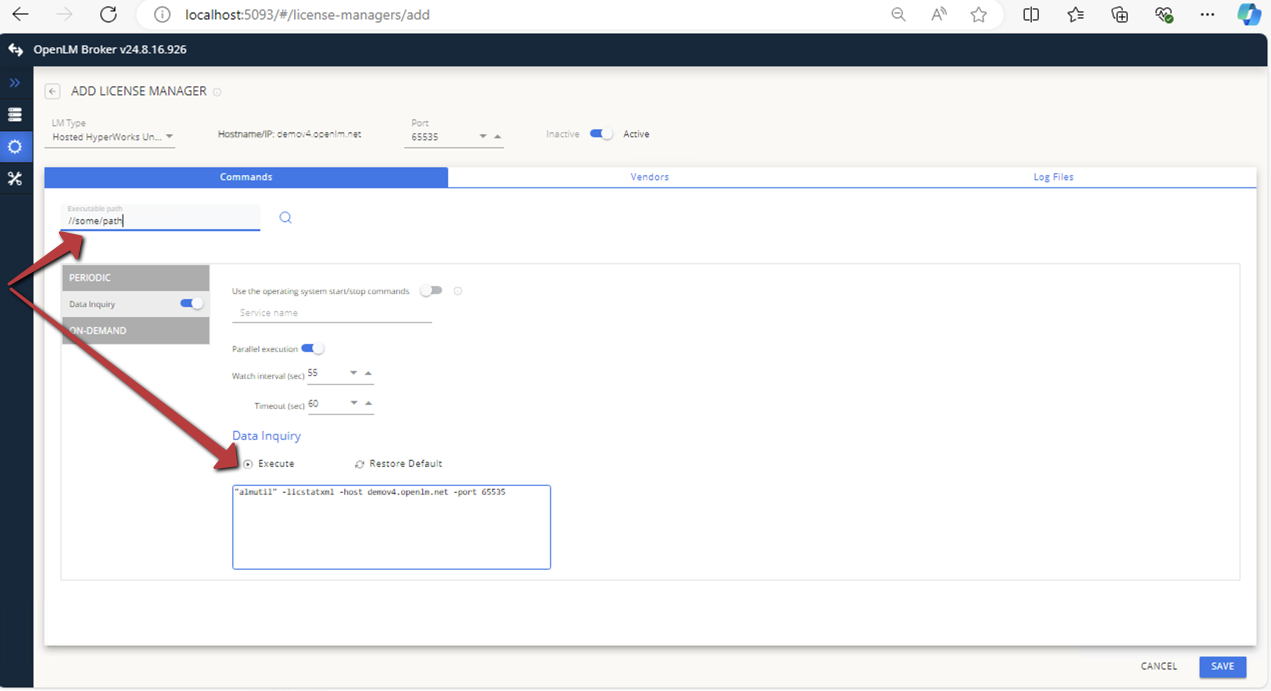The height and width of the screenshot is (691, 1271).
Task: Enable operating system start/stop commands toggle
Action: [x=433, y=290]
